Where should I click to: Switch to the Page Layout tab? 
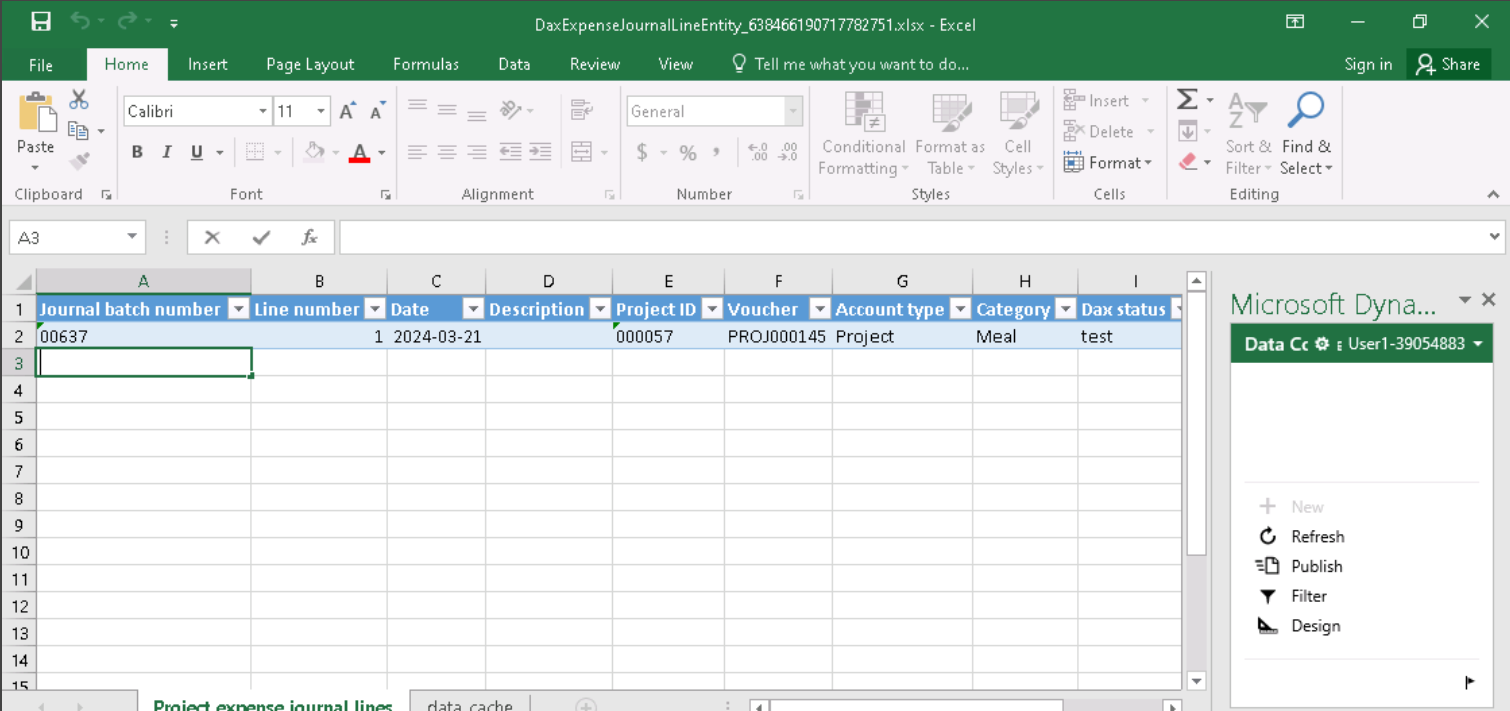point(310,64)
